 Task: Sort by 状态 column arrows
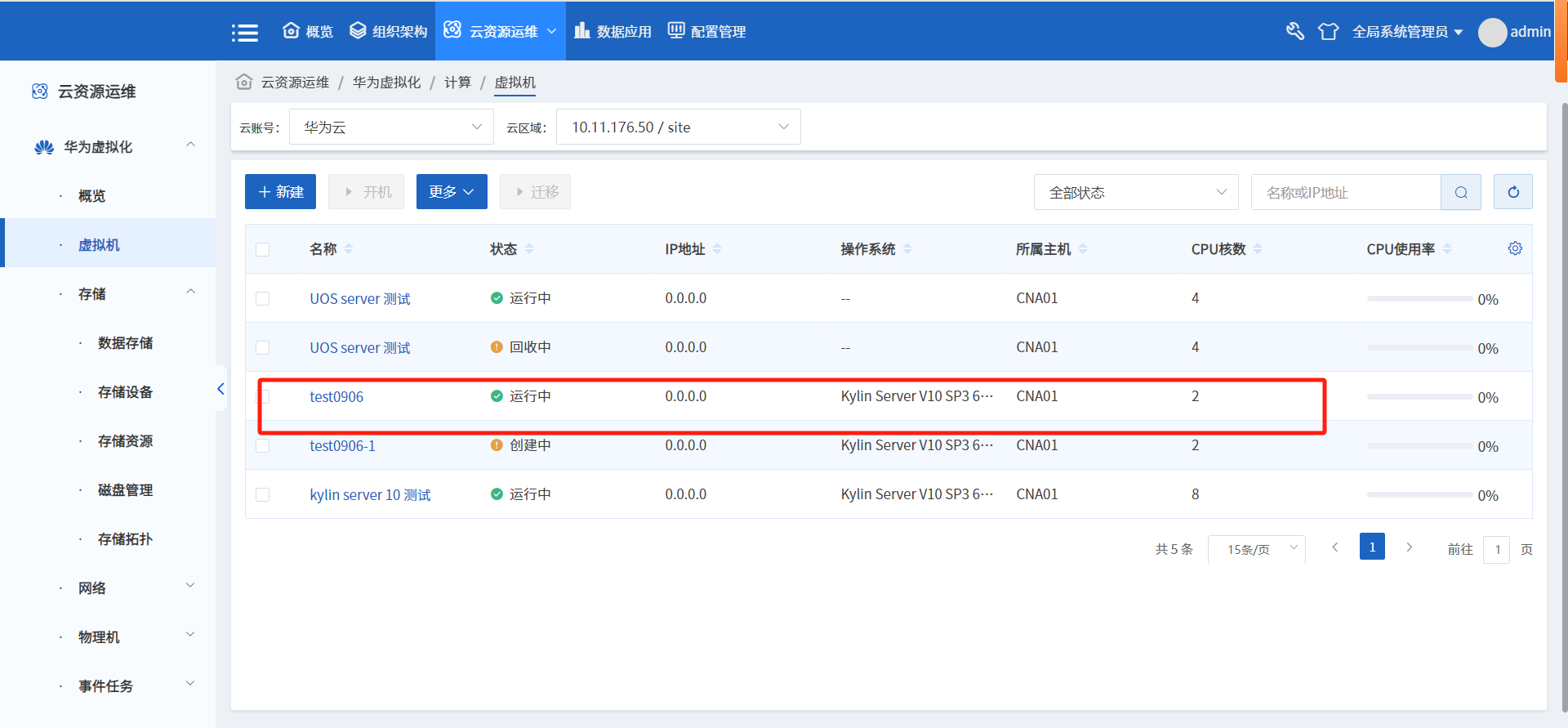(529, 248)
